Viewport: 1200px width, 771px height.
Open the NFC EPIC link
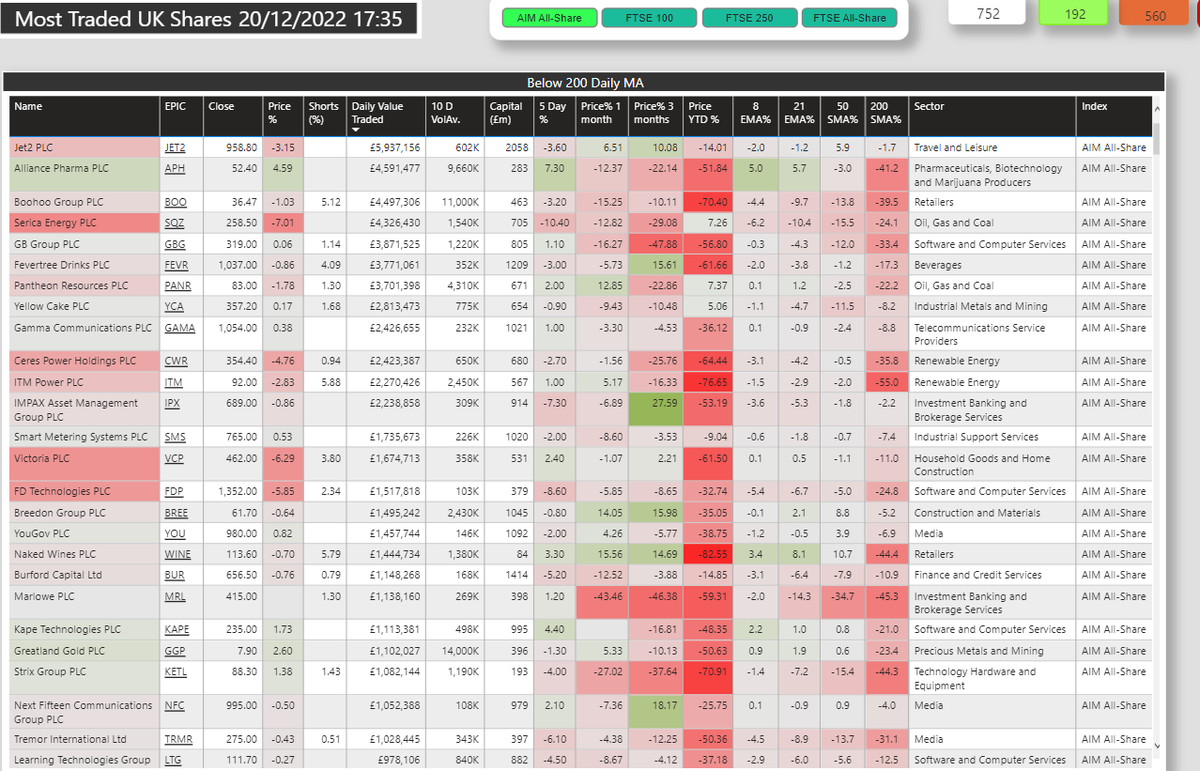(x=174, y=706)
